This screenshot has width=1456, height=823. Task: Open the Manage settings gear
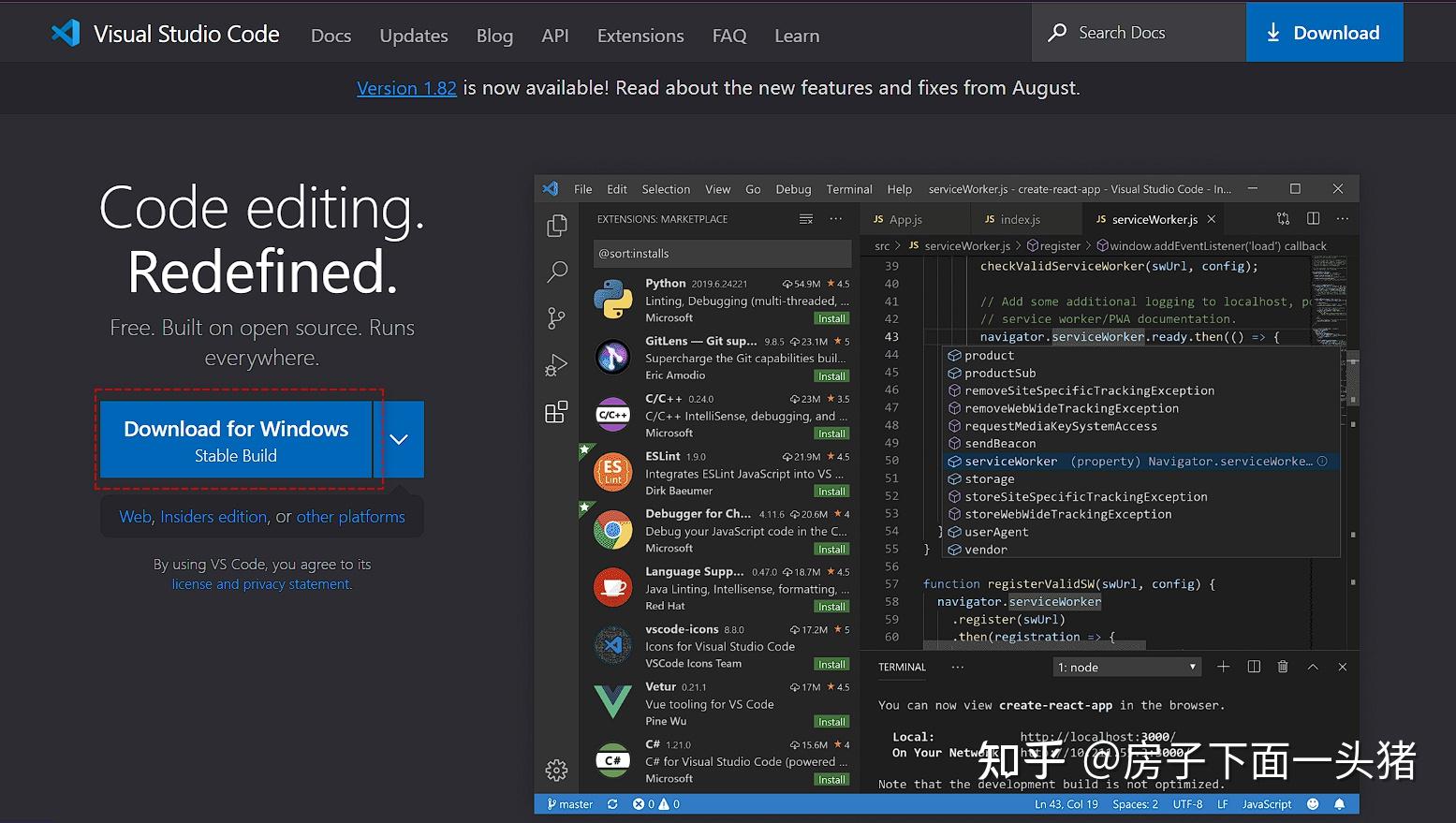pyautogui.click(x=557, y=769)
